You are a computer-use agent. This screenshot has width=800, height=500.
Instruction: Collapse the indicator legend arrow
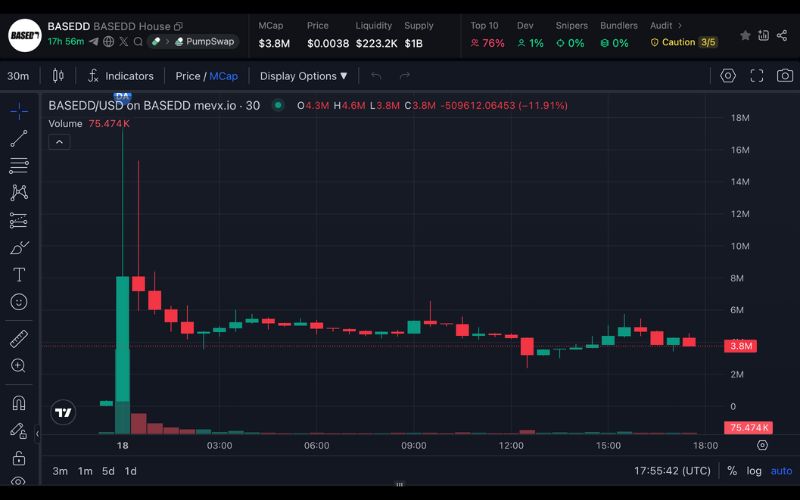(59, 142)
